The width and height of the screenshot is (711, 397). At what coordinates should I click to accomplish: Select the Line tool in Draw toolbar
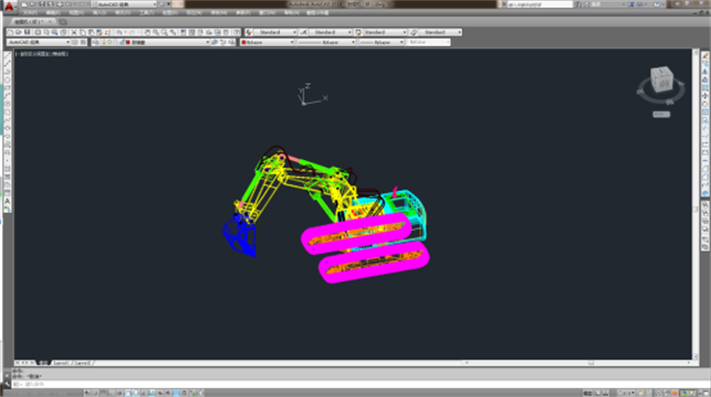coord(7,55)
